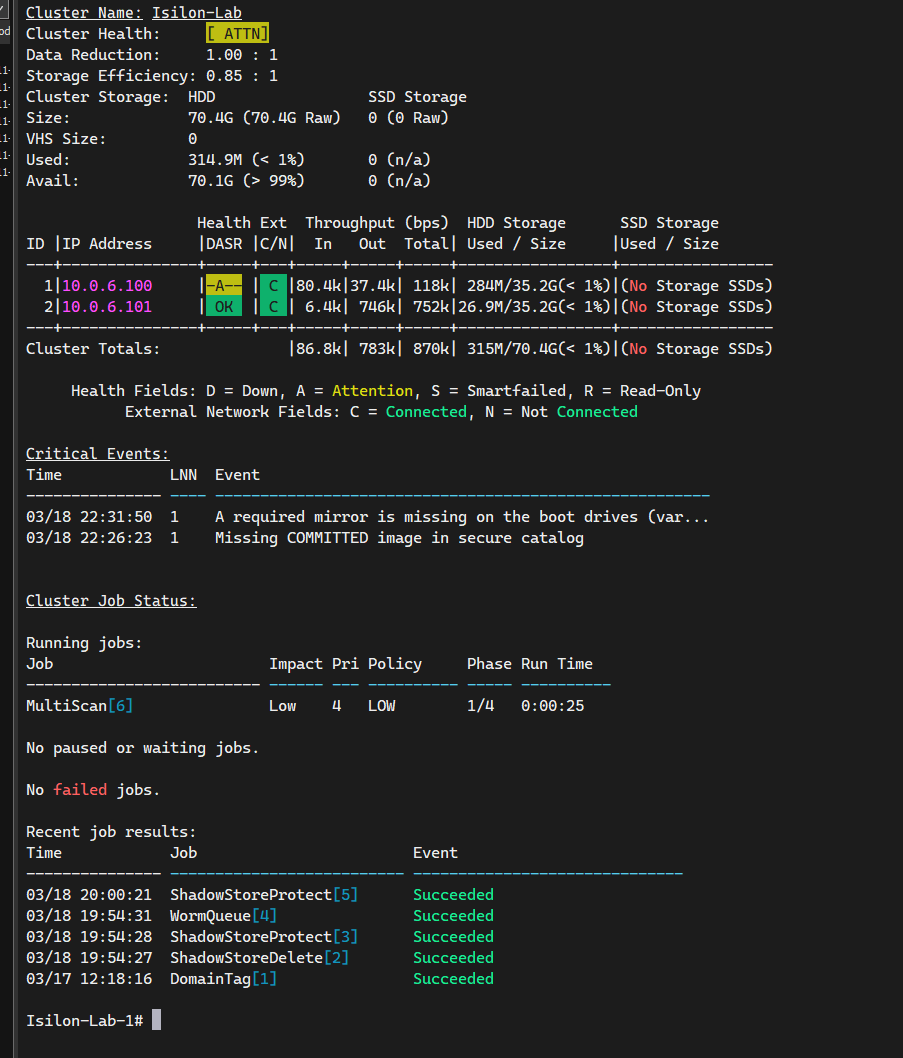
Task: Select the OK health indicator for node 2
Action: [x=222, y=306]
